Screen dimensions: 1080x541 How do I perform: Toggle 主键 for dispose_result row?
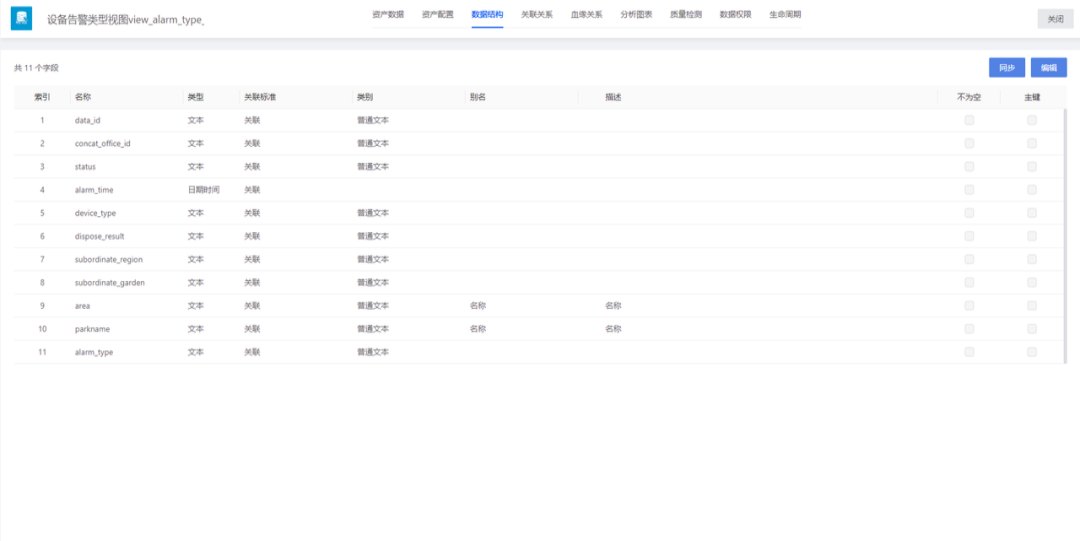pos(1032,236)
